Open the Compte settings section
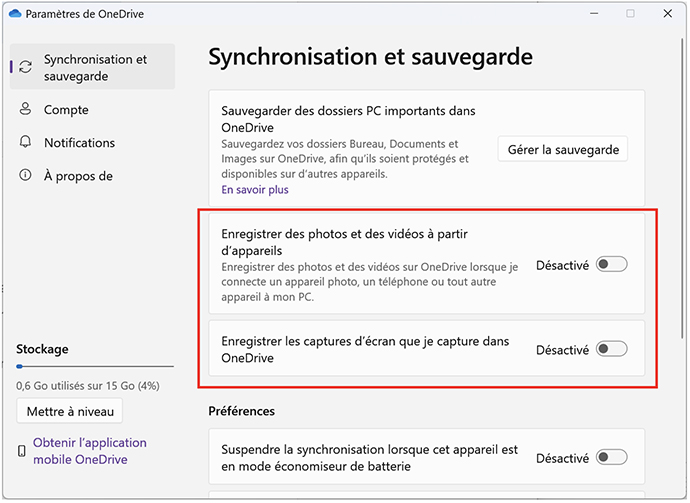Image resolution: width=690 pixels, height=503 pixels. click(x=66, y=110)
